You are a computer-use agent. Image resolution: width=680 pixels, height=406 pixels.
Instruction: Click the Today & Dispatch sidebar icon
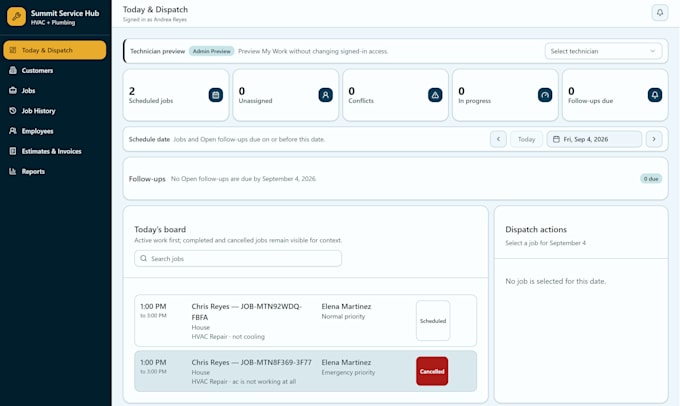tap(13, 50)
